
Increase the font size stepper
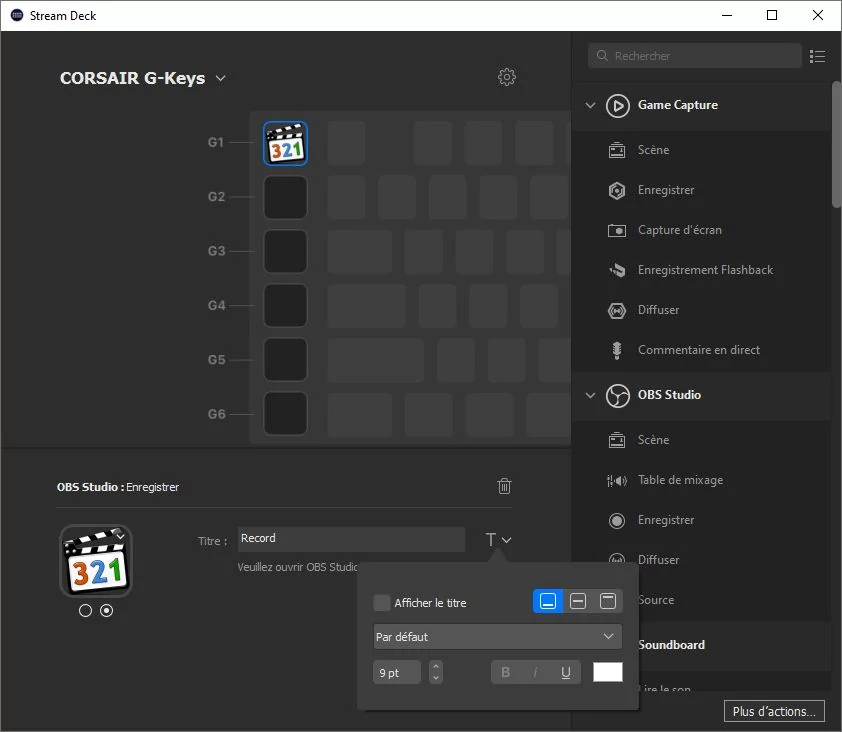pos(436,666)
